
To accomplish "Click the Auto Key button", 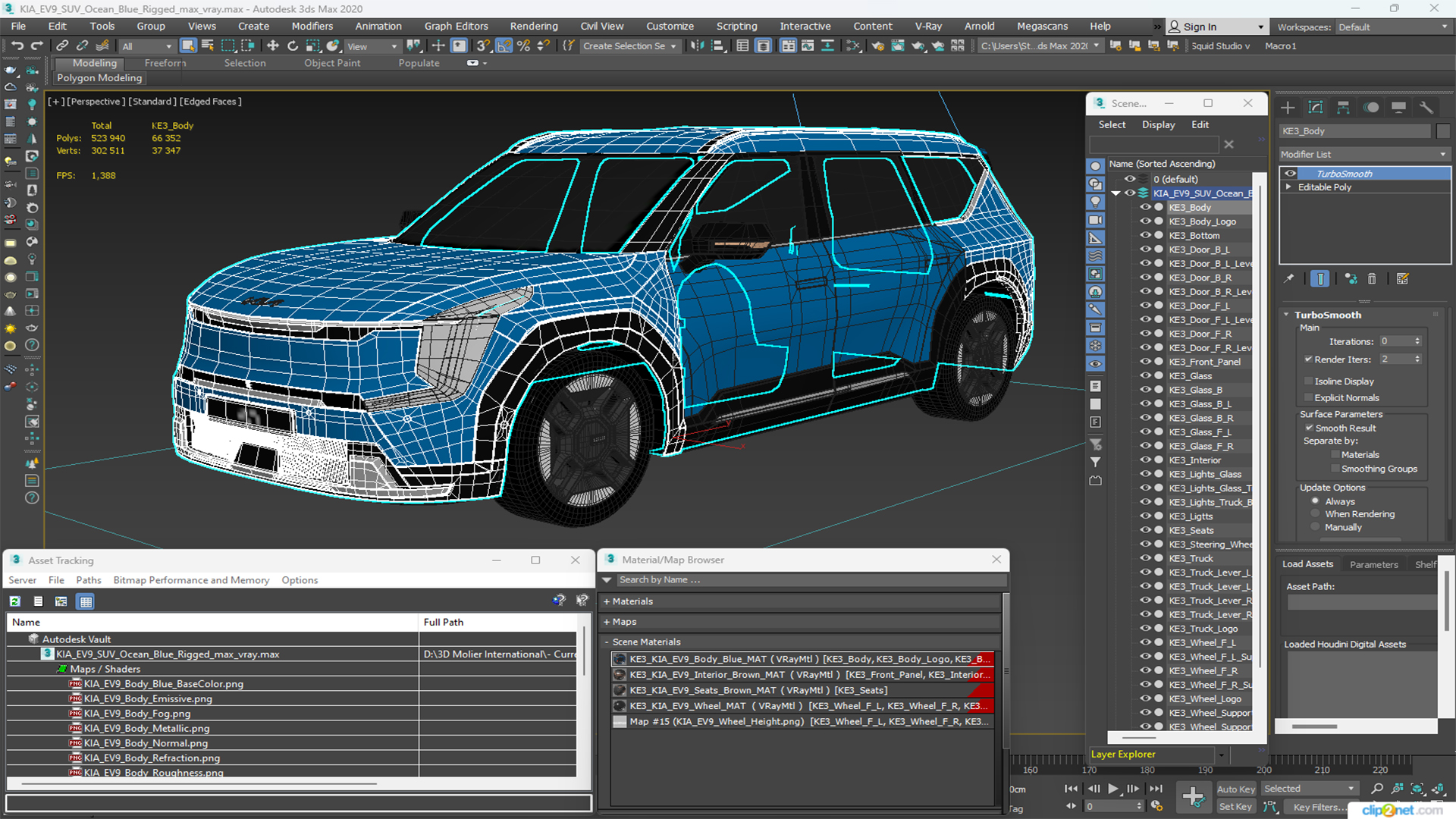I will pos(1235,789).
